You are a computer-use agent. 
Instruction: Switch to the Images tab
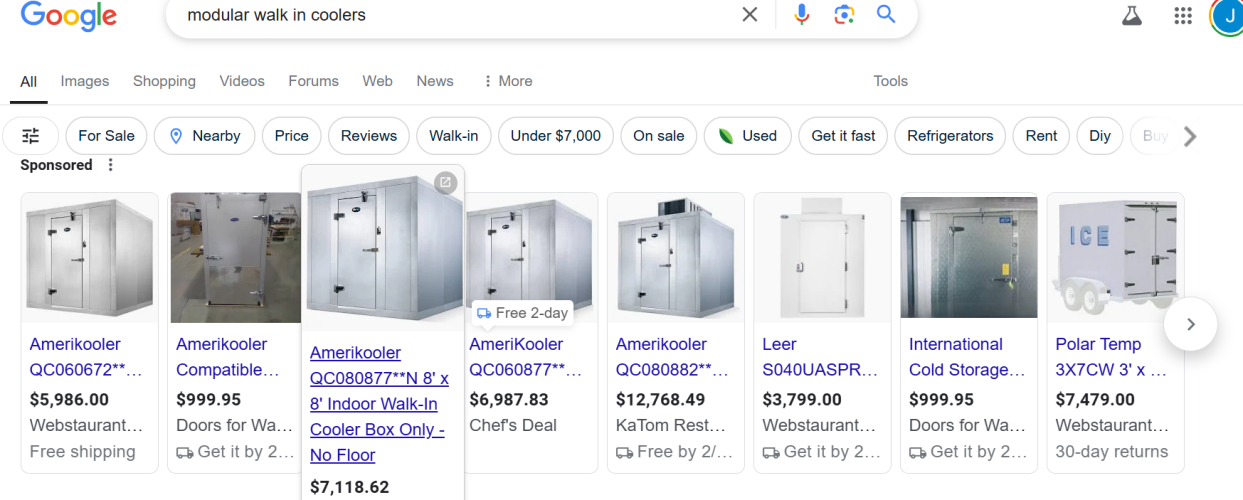pyautogui.click(x=85, y=81)
